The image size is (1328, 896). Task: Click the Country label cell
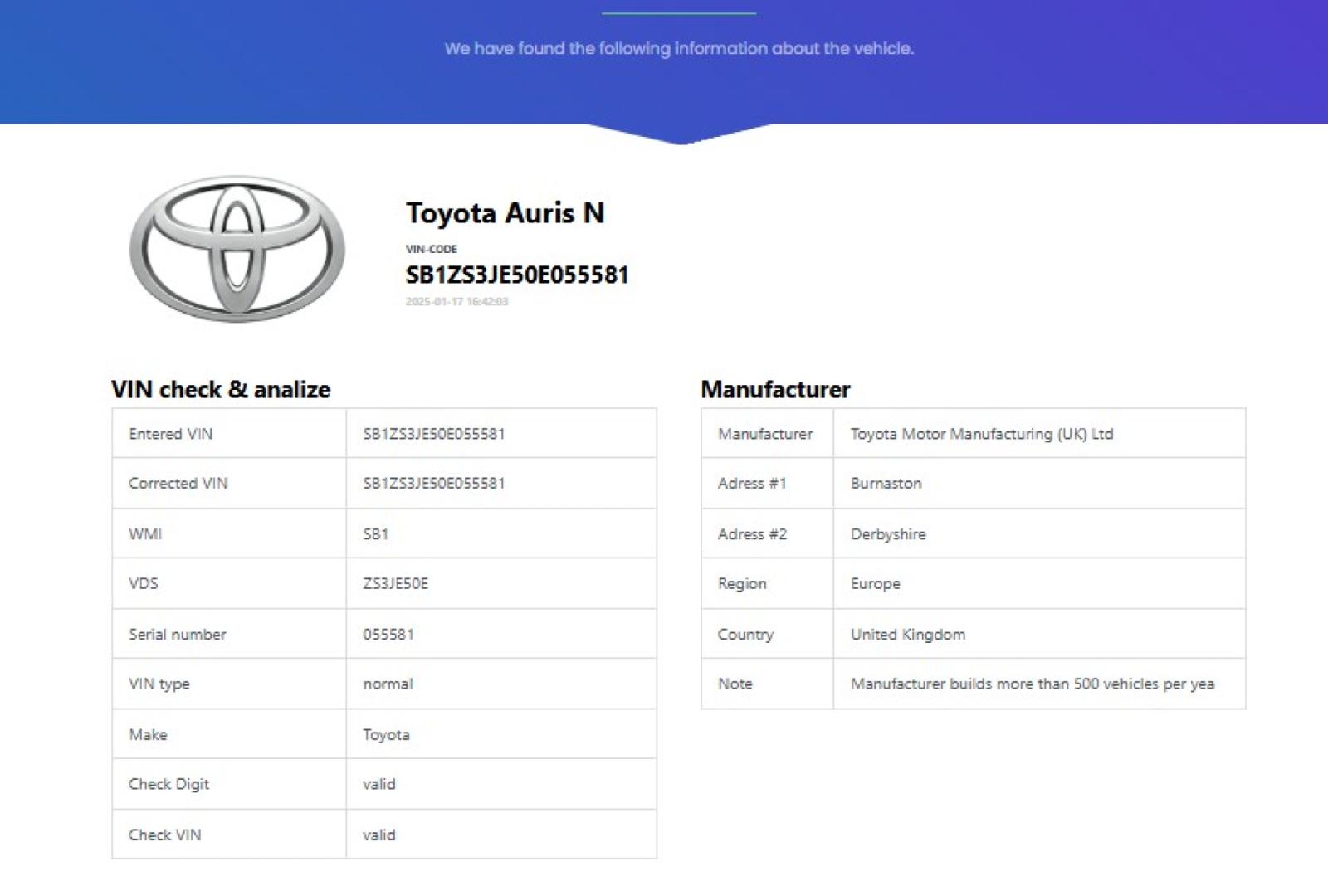pyautogui.click(x=767, y=634)
